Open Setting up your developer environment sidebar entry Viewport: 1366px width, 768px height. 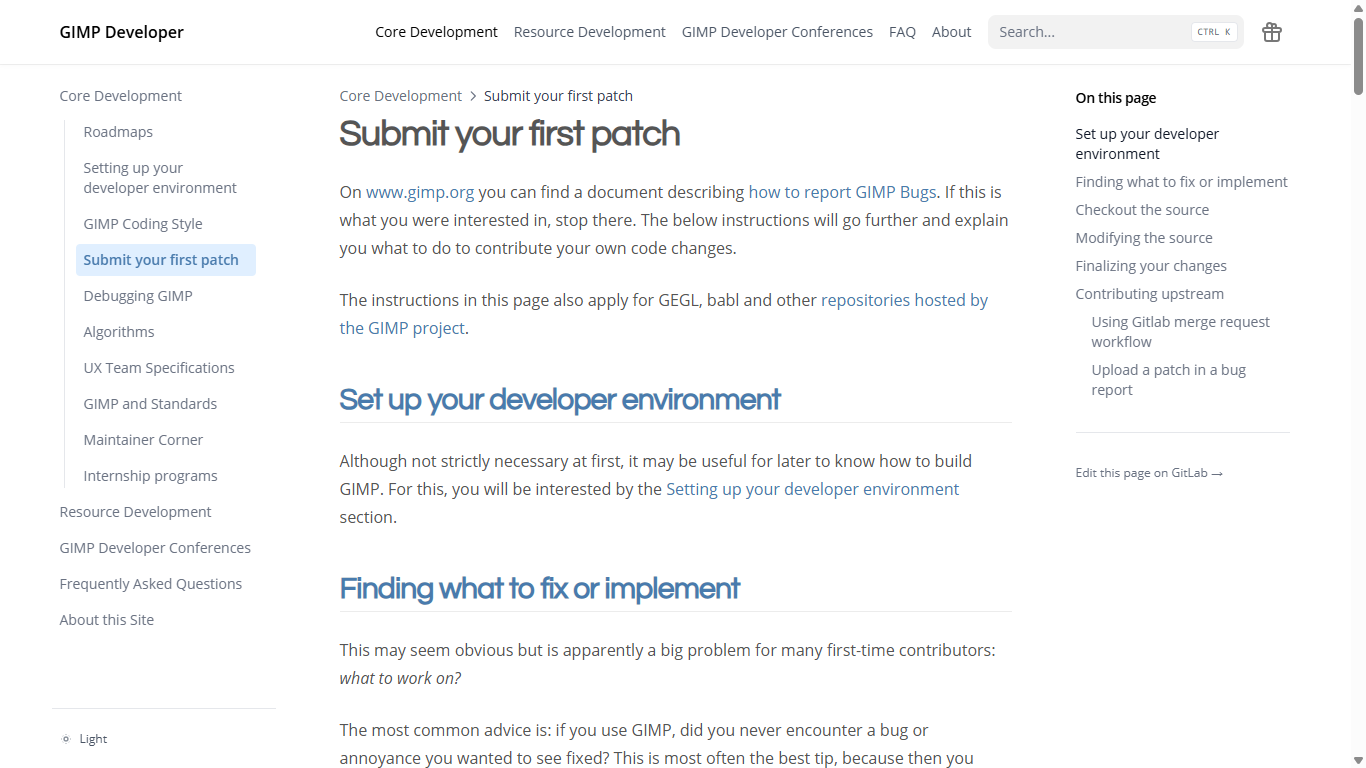coord(160,177)
